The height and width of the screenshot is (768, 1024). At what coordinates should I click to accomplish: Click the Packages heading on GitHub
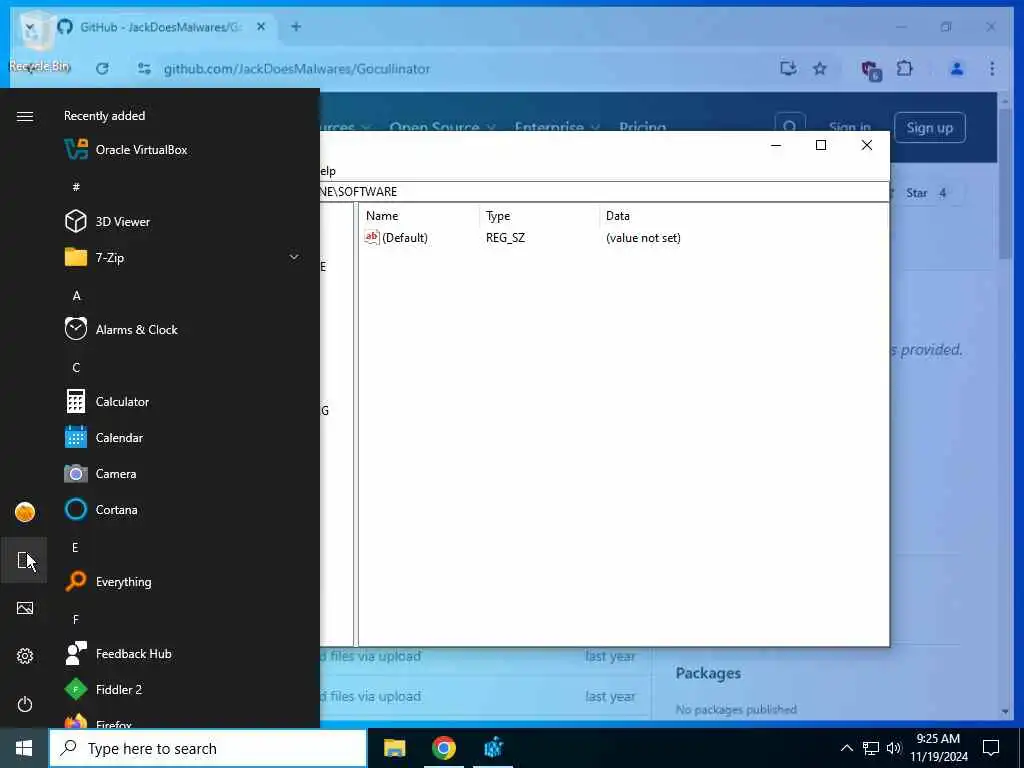point(708,673)
